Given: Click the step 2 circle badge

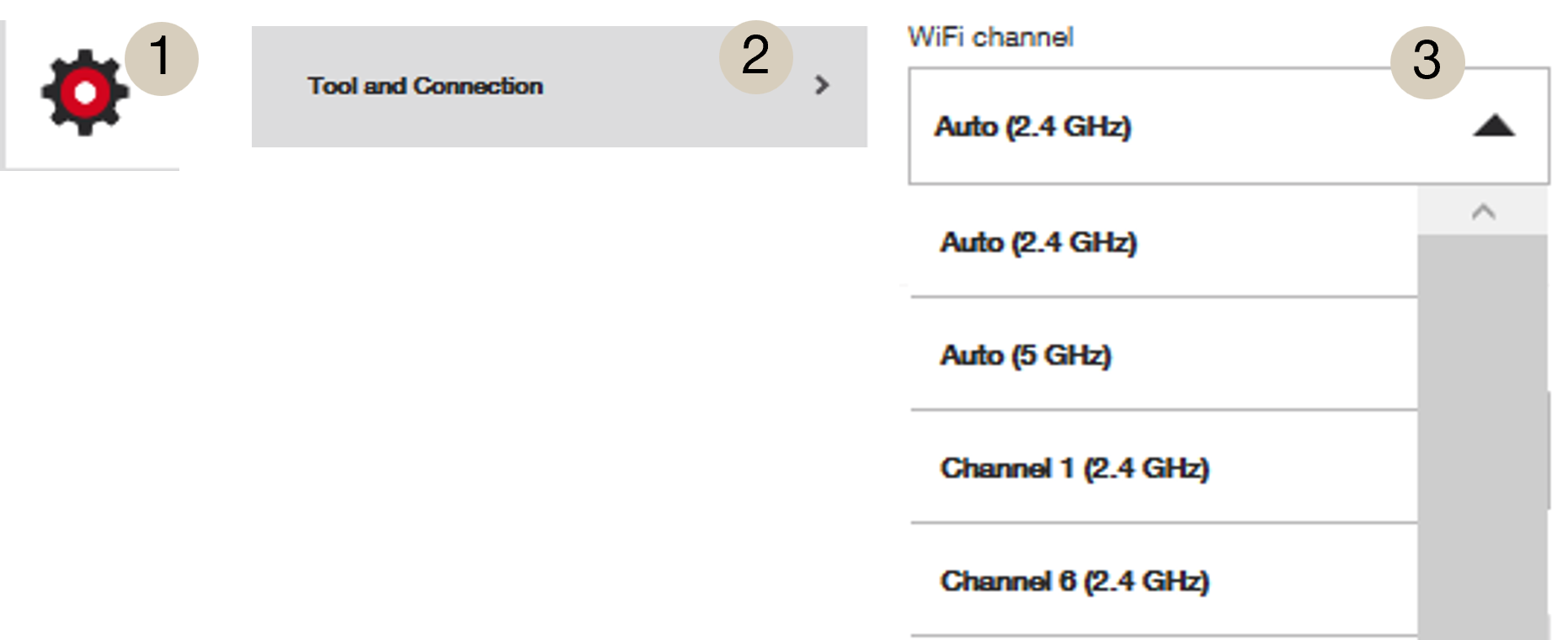Looking at the screenshot, I should tap(752, 57).
